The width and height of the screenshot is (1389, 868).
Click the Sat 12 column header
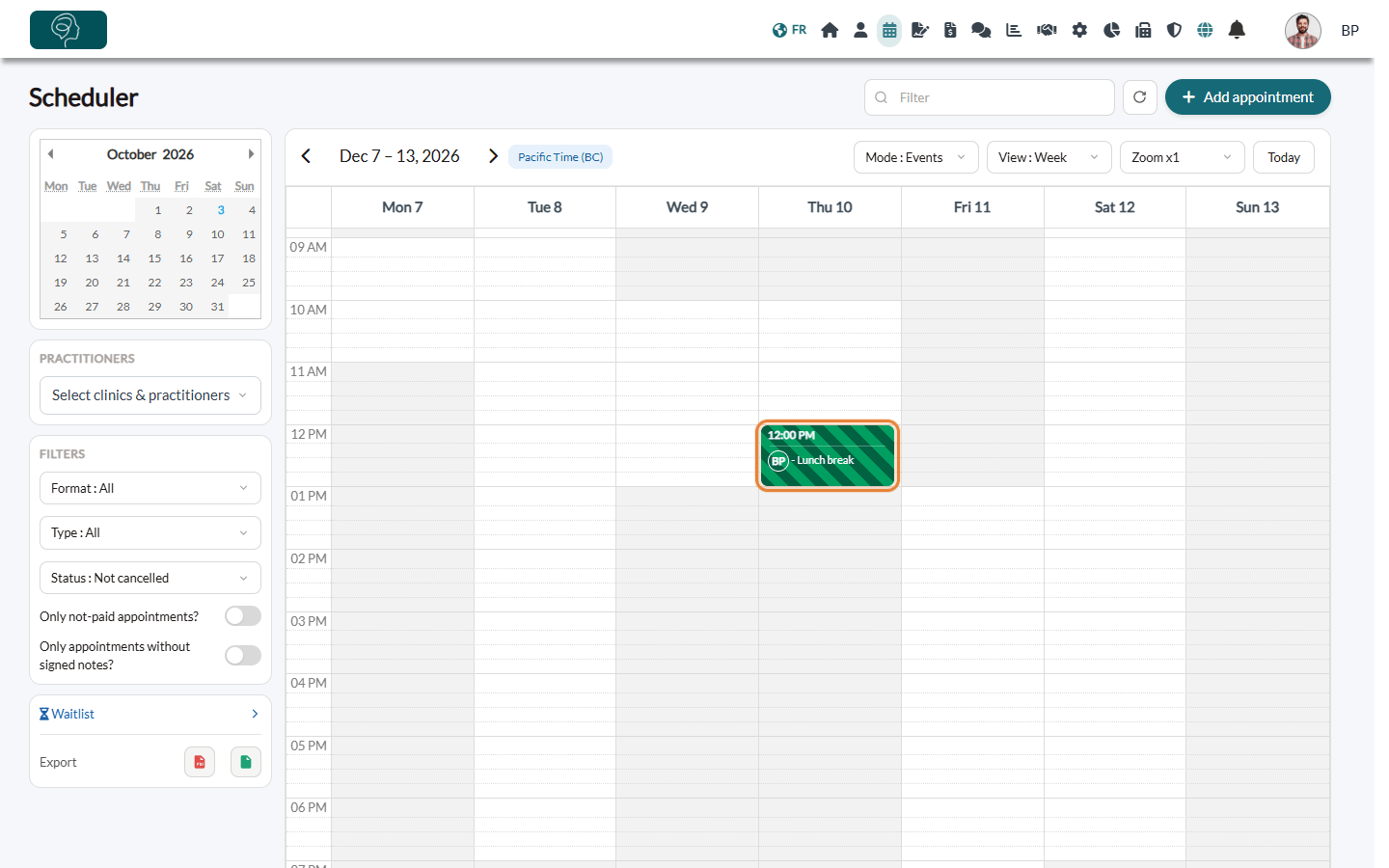(1114, 207)
